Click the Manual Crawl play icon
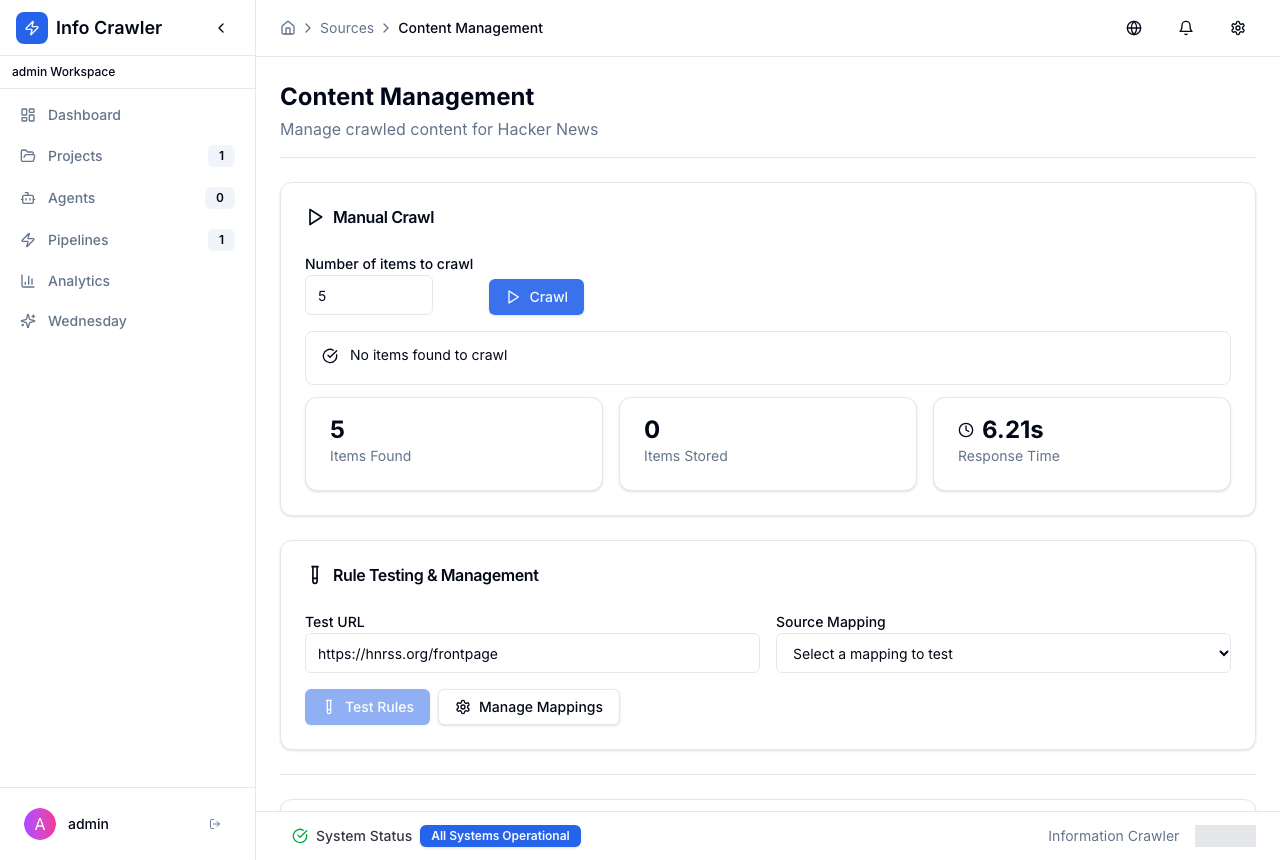The image size is (1280, 860). (315, 217)
